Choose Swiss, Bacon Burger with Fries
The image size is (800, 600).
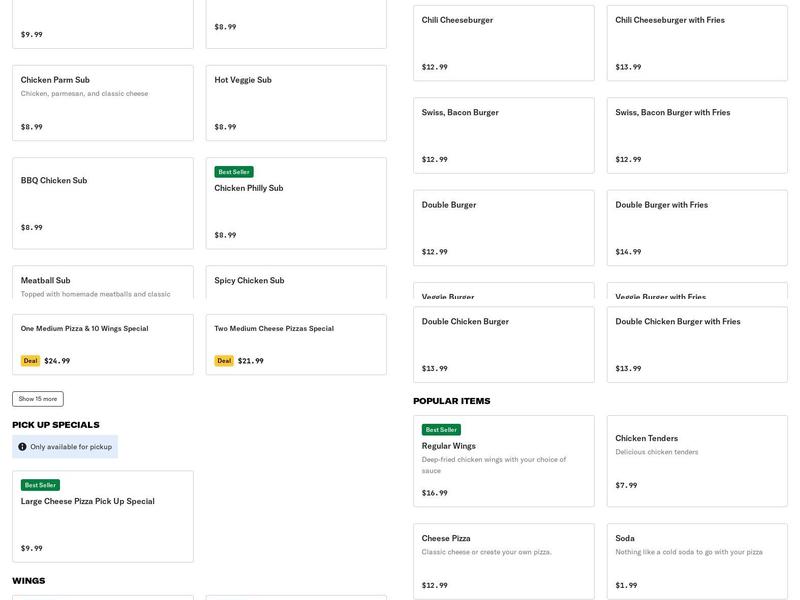click(x=696, y=135)
